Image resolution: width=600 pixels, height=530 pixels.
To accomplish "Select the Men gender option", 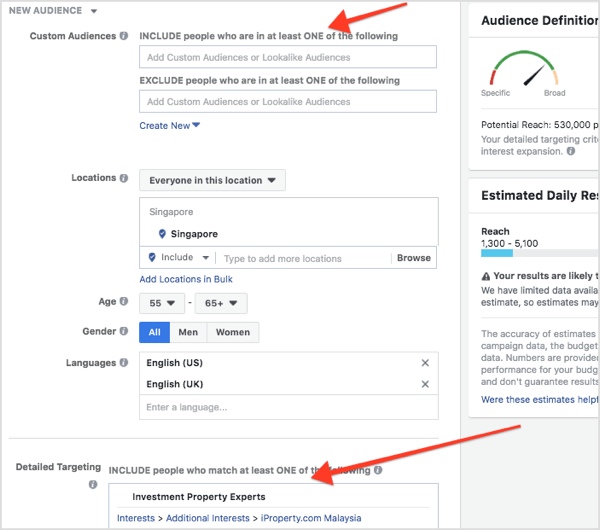I will click(188, 332).
